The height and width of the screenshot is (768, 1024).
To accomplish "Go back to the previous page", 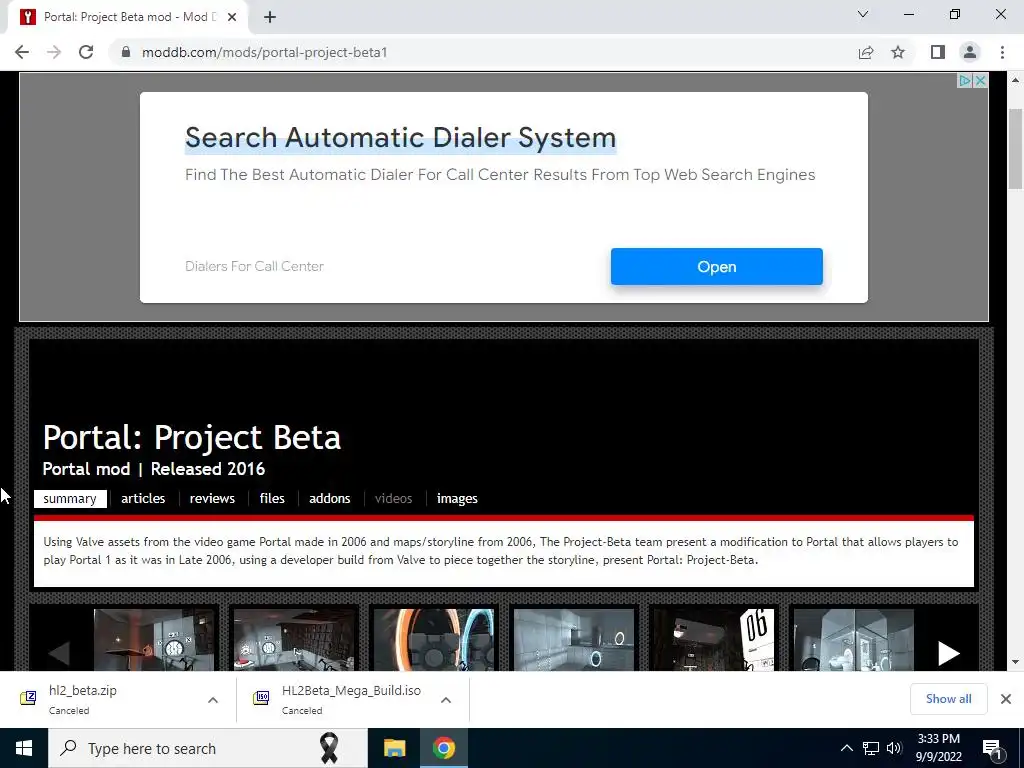I will (22, 52).
